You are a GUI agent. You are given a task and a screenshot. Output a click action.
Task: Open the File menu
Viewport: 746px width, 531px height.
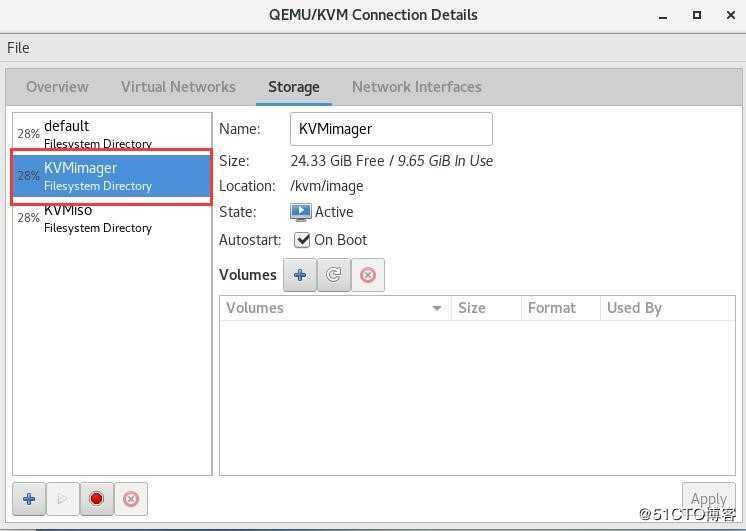(x=18, y=48)
